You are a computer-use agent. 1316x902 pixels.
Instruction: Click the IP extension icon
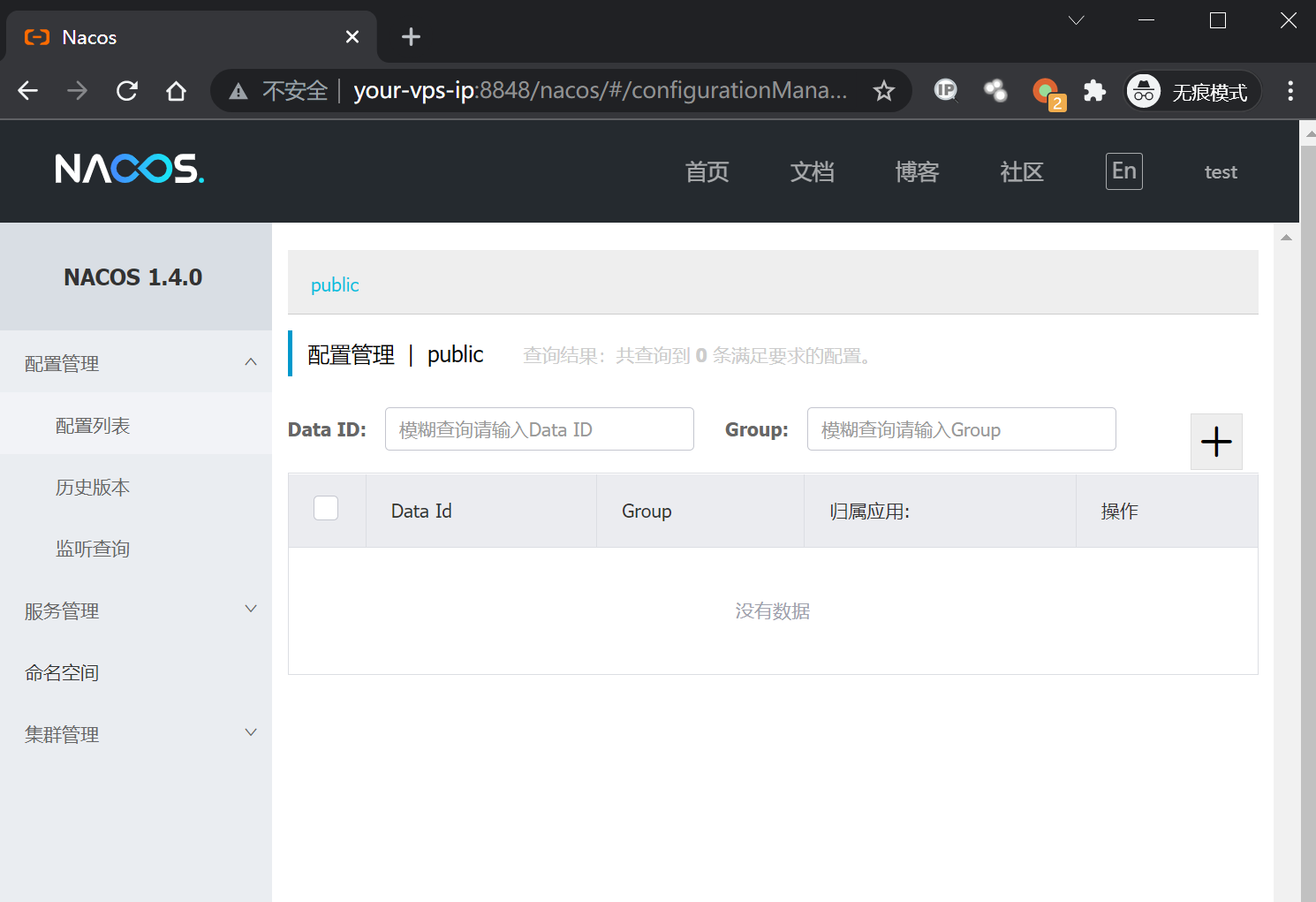click(946, 91)
